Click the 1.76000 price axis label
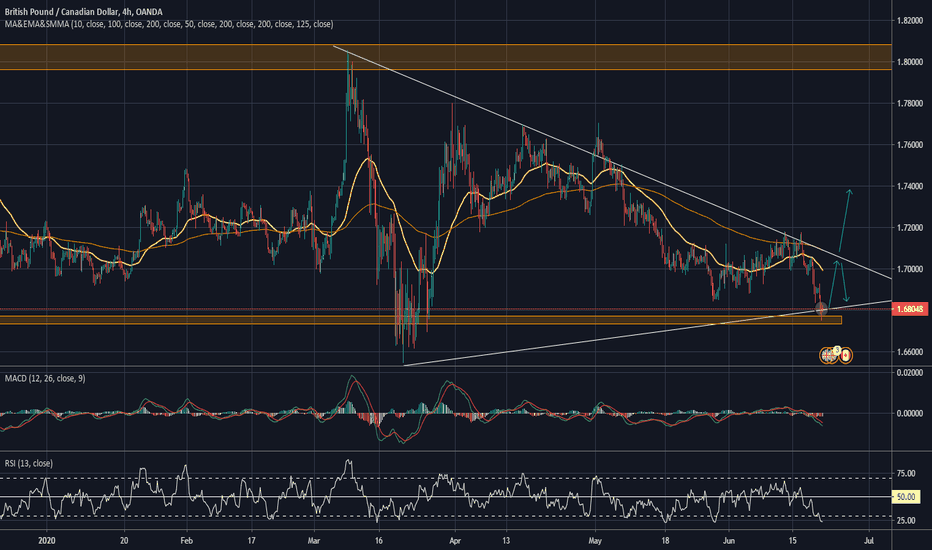 tap(909, 145)
